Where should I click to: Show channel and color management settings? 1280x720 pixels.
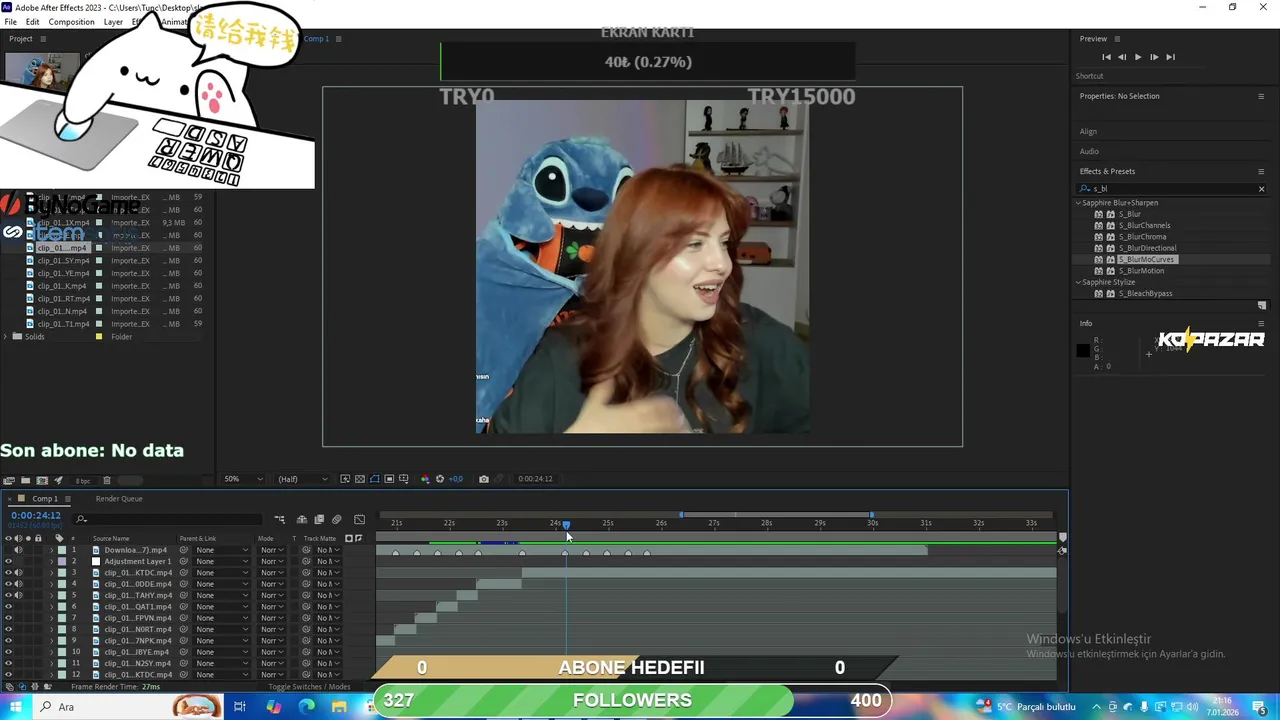425,479
